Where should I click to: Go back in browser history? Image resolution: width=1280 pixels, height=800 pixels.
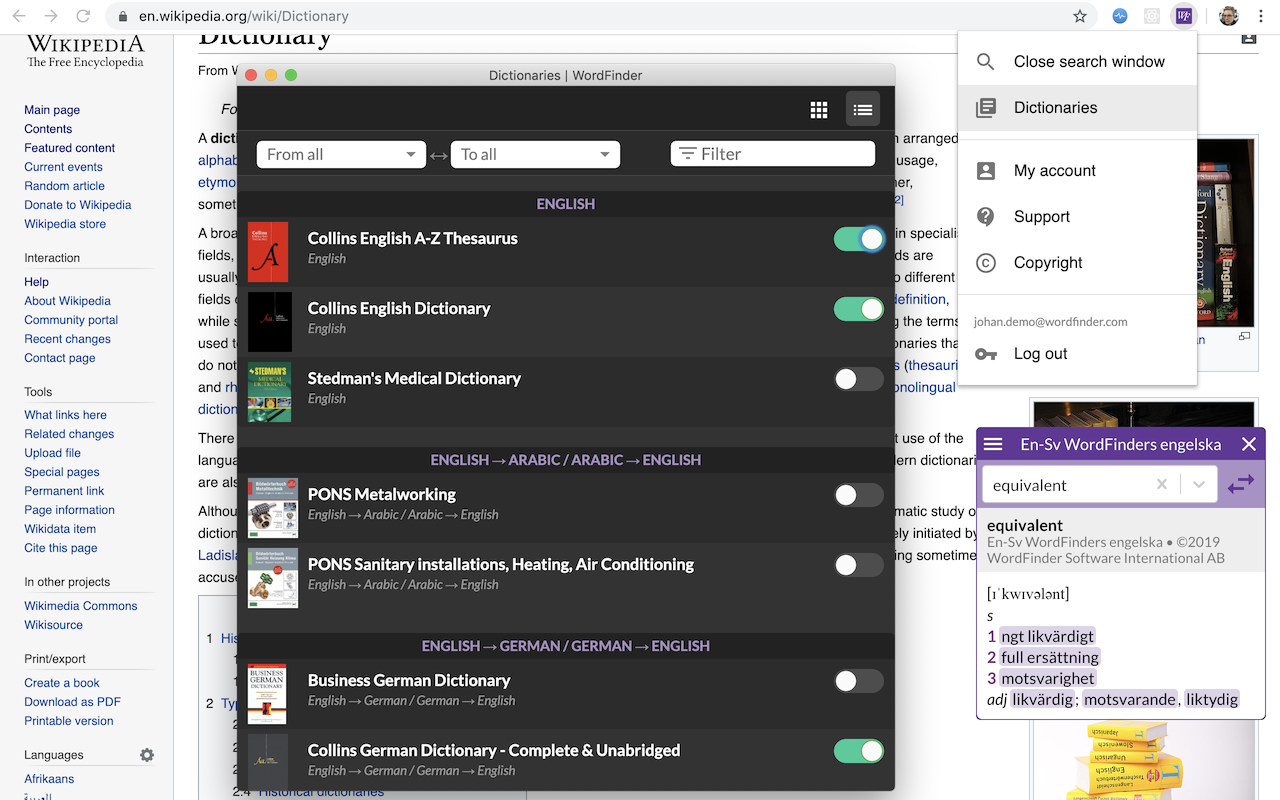tap(21, 16)
